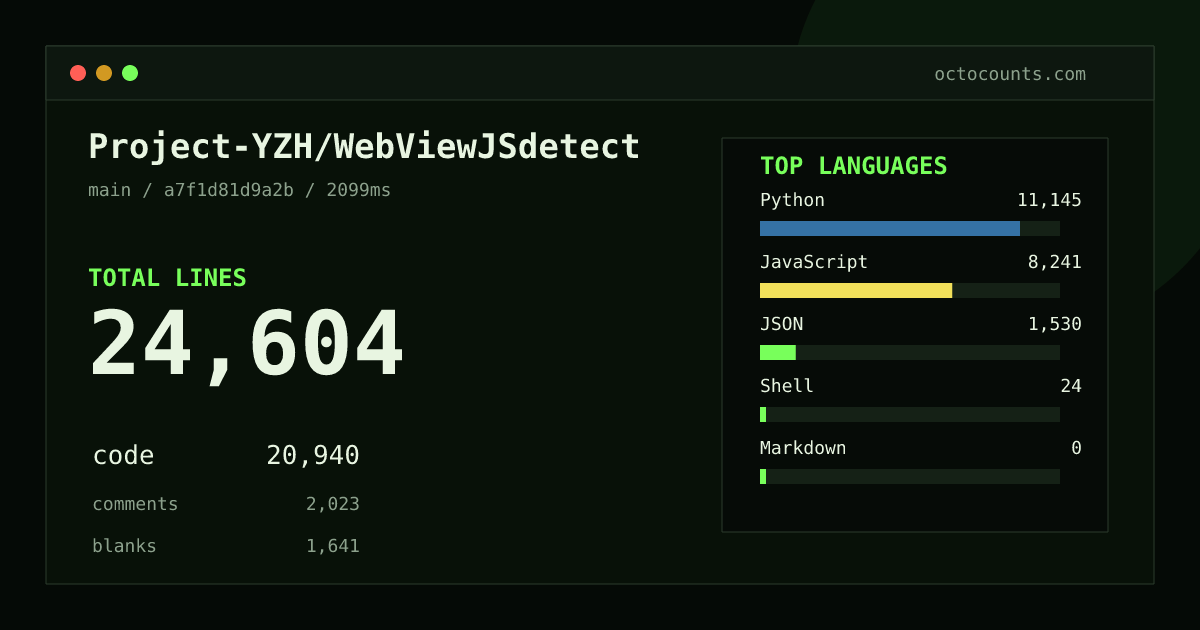Screen dimensions: 1200x630
Task: Click the Python language label
Action: pyautogui.click(x=792, y=200)
